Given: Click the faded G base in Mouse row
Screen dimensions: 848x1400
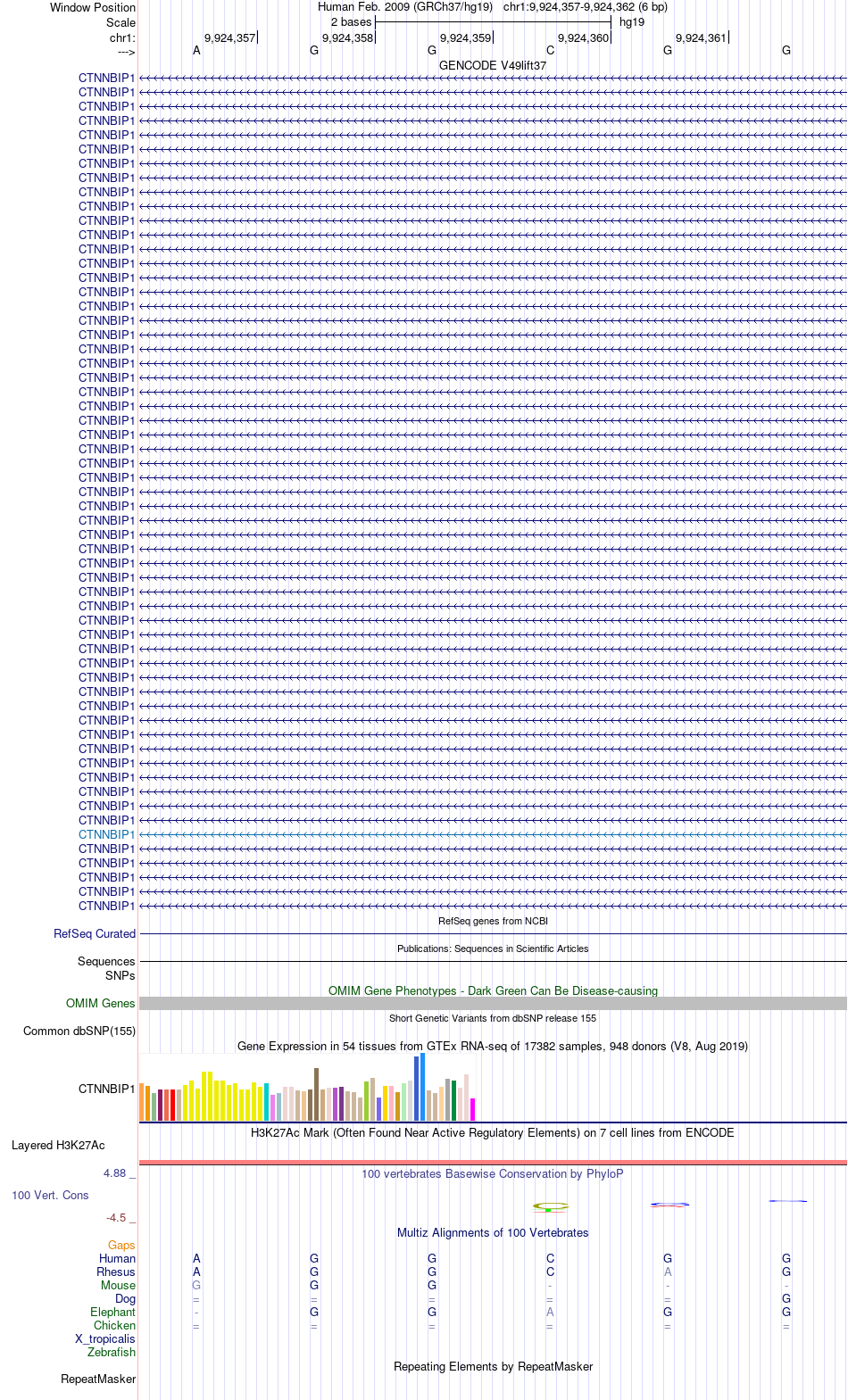Looking at the screenshot, I should 196,1285.
